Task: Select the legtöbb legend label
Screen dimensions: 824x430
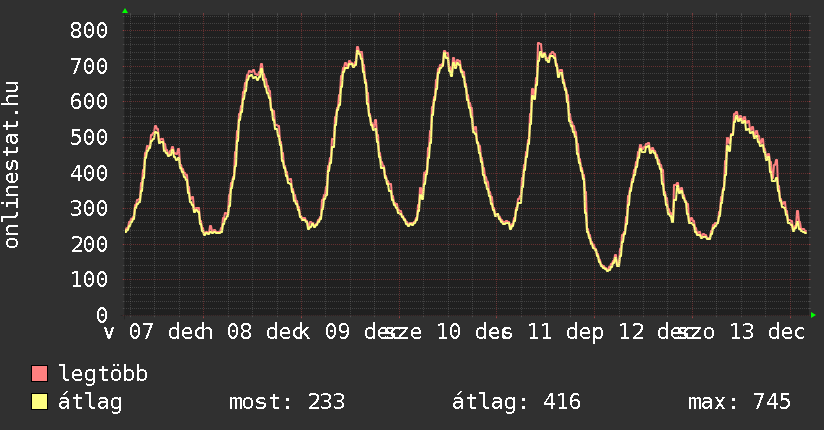Action: pyautogui.click(x=104, y=375)
